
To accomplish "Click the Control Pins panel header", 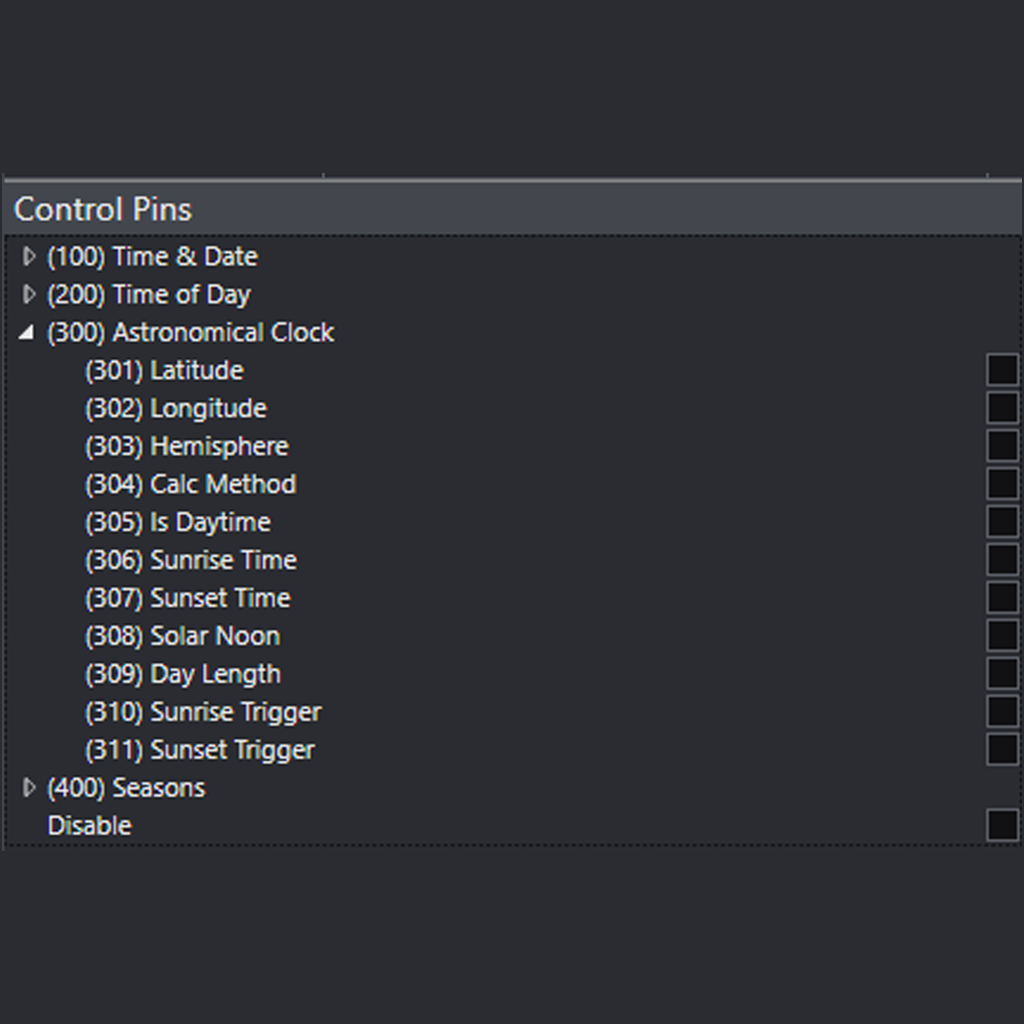I will 103,209.
